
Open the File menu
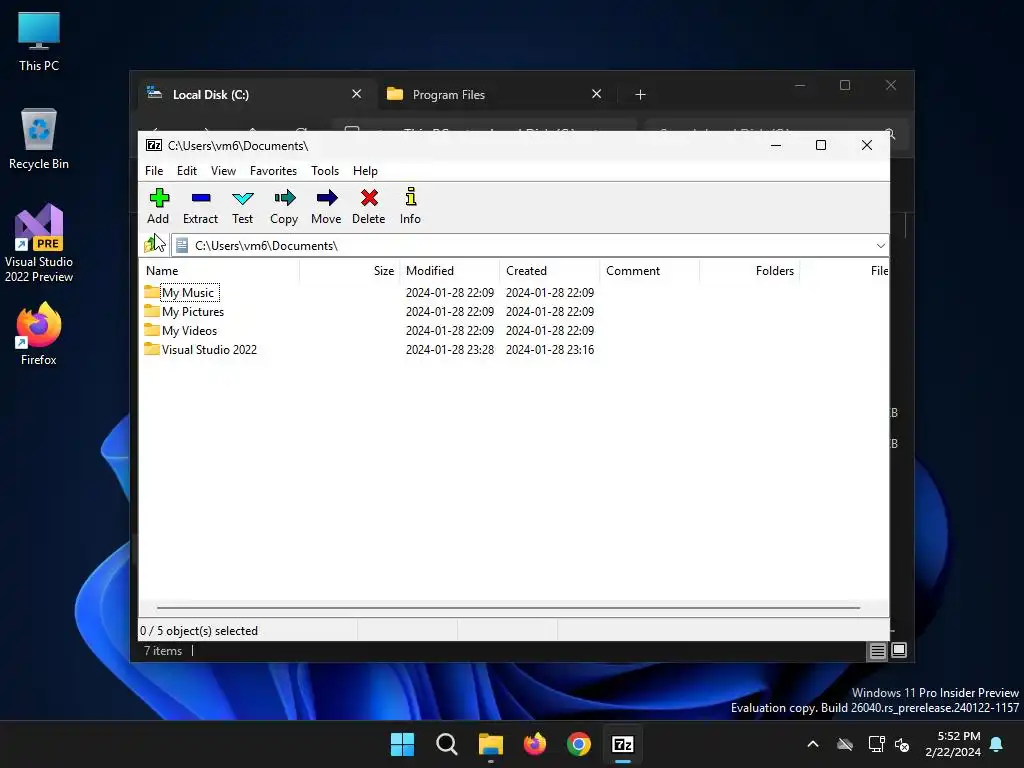(154, 170)
